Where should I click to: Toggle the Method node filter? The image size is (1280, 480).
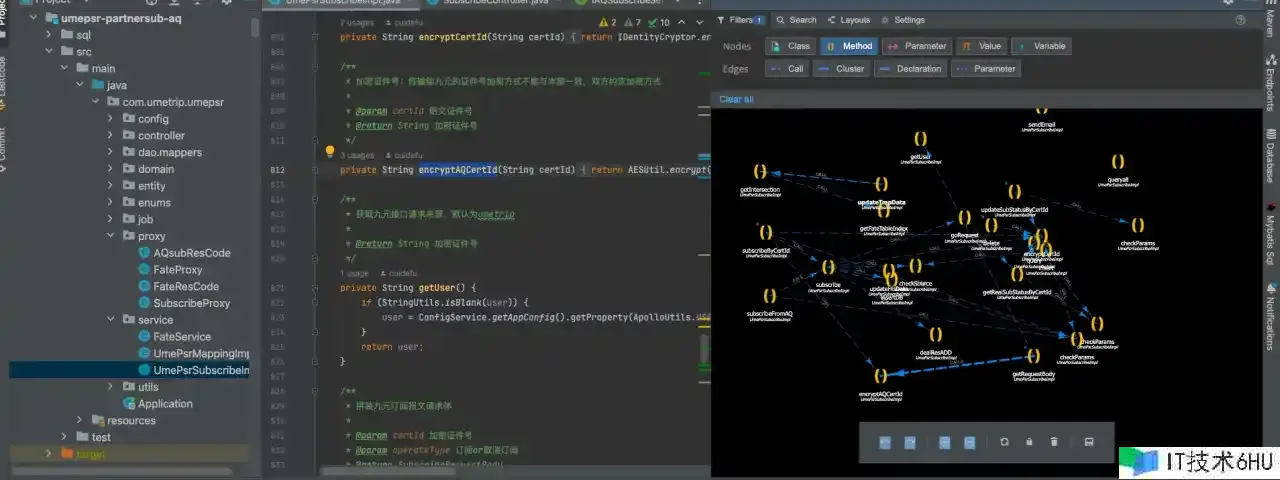pos(848,46)
